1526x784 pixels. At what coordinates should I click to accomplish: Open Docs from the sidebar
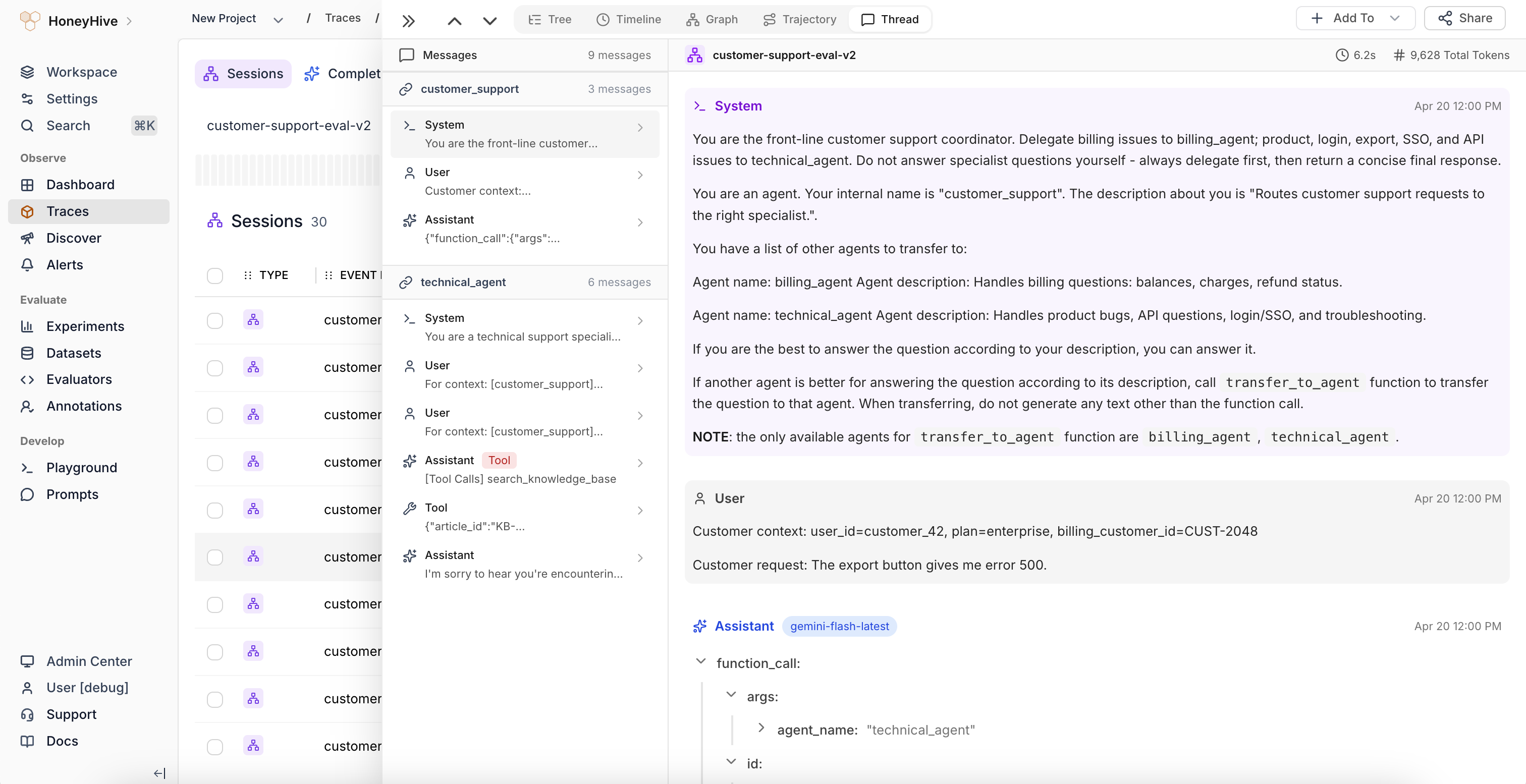click(62, 741)
